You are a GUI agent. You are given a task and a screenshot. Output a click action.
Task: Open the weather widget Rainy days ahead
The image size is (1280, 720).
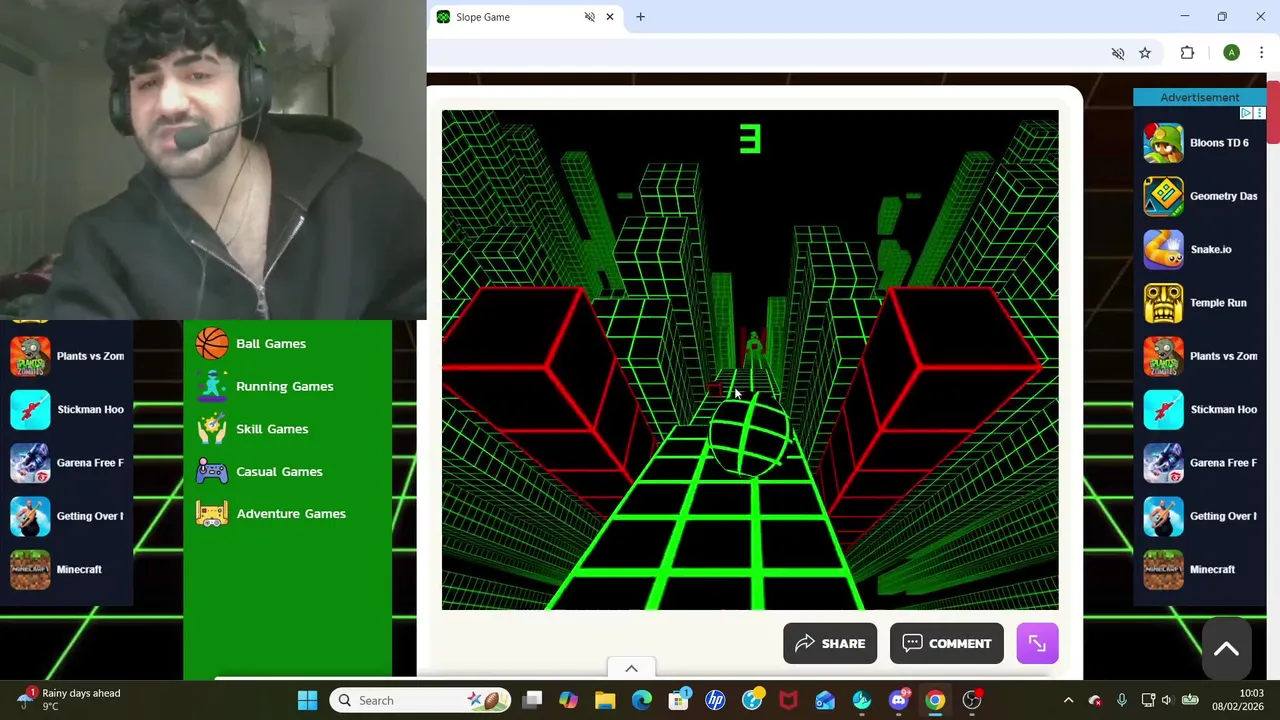[x=68, y=700]
